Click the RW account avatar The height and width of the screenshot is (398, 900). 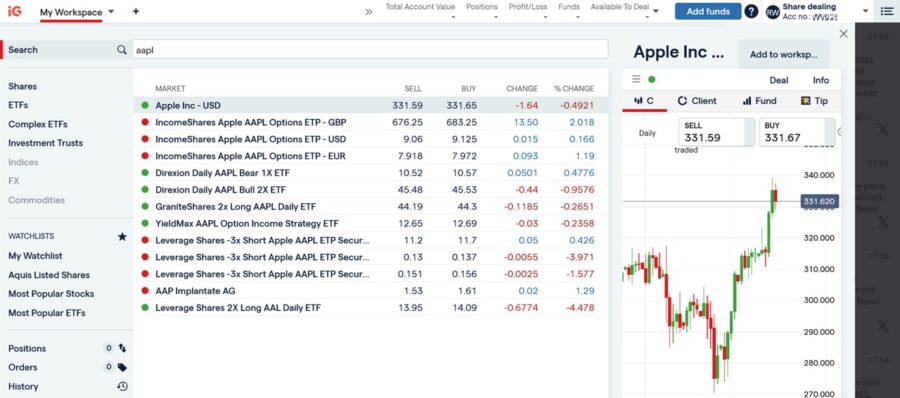coord(773,12)
